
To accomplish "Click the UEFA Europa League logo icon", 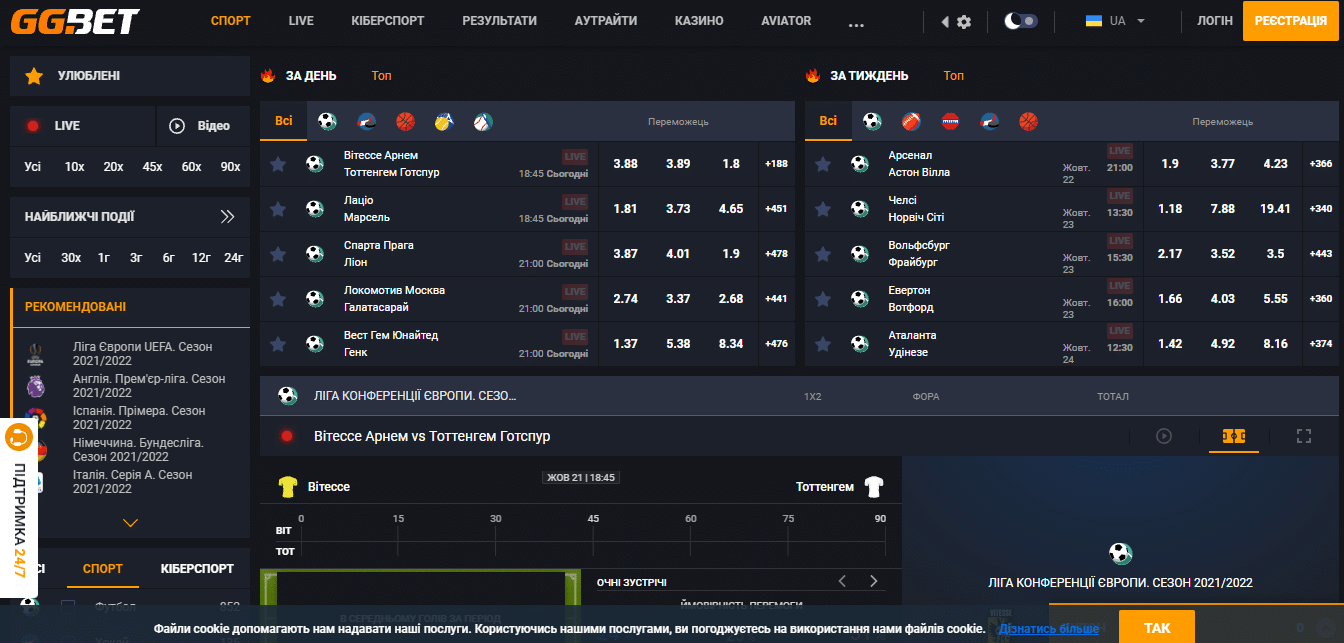I will pyautogui.click(x=35, y=354).
